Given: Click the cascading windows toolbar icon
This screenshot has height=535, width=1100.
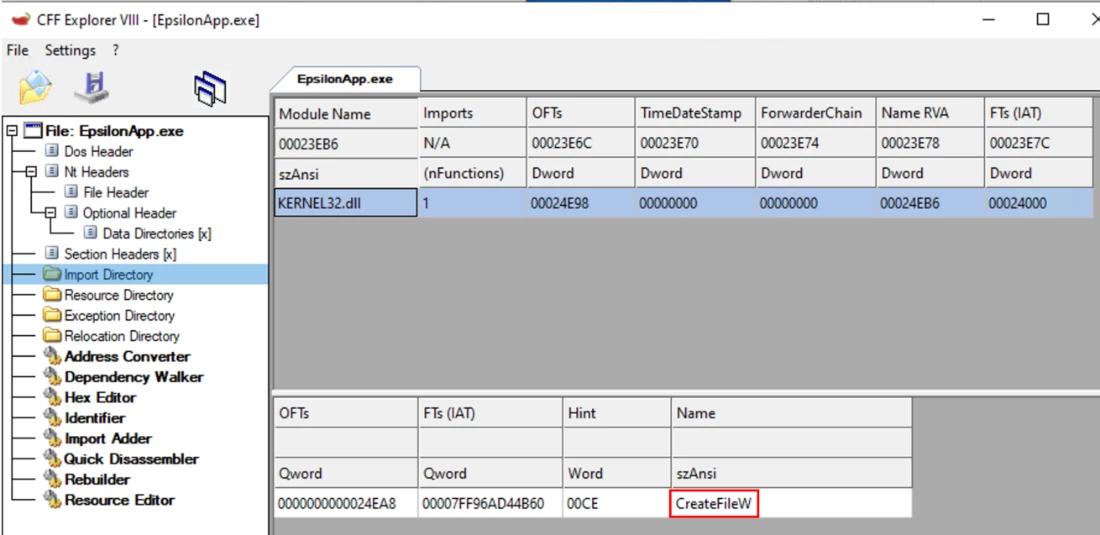Looking at the screenshot, I should point(210,88).
